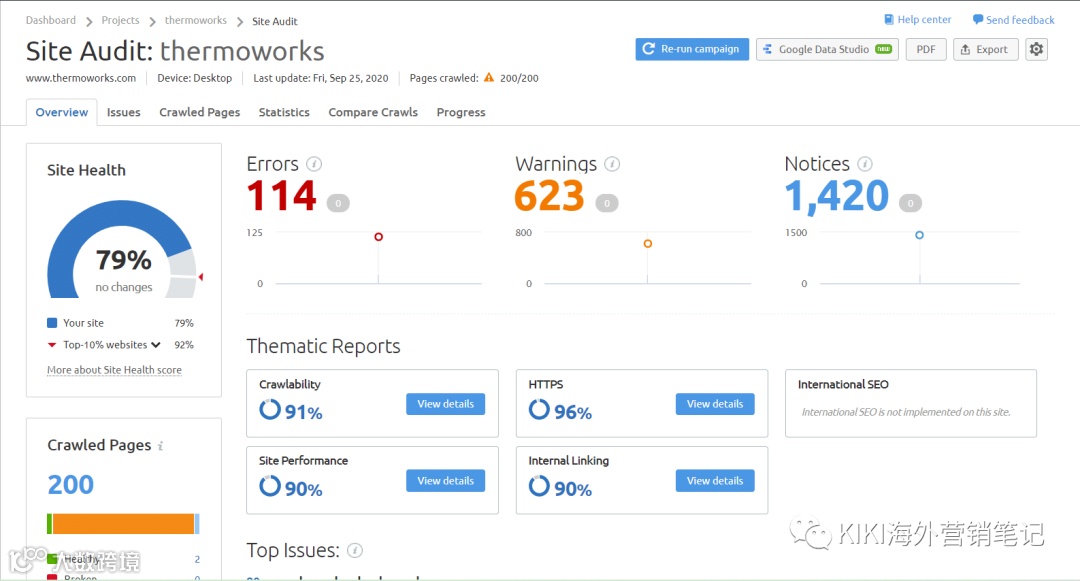Click the Errors info icon

coord(314,164)
